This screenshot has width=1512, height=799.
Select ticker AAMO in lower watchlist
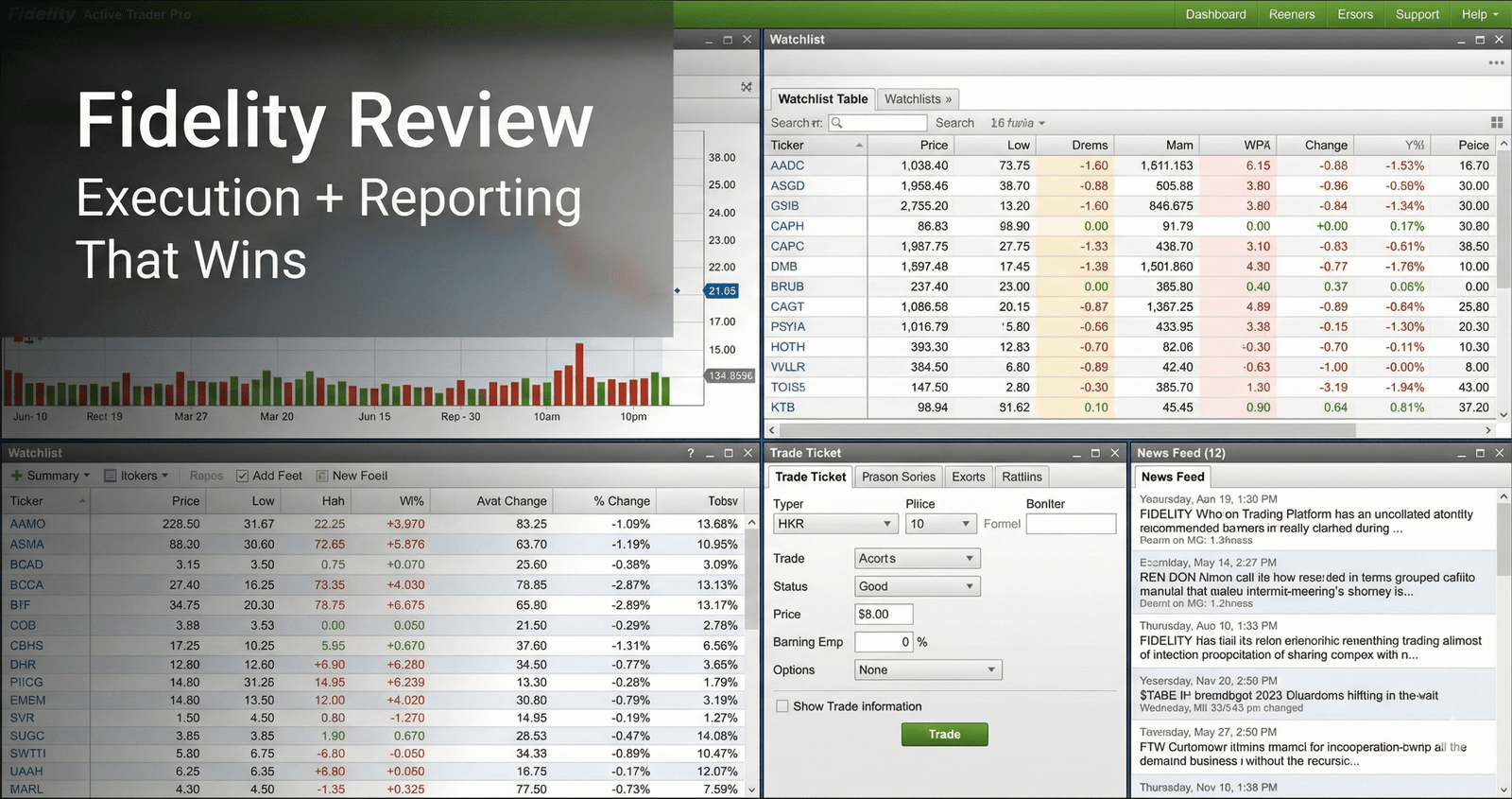[27, 524]
